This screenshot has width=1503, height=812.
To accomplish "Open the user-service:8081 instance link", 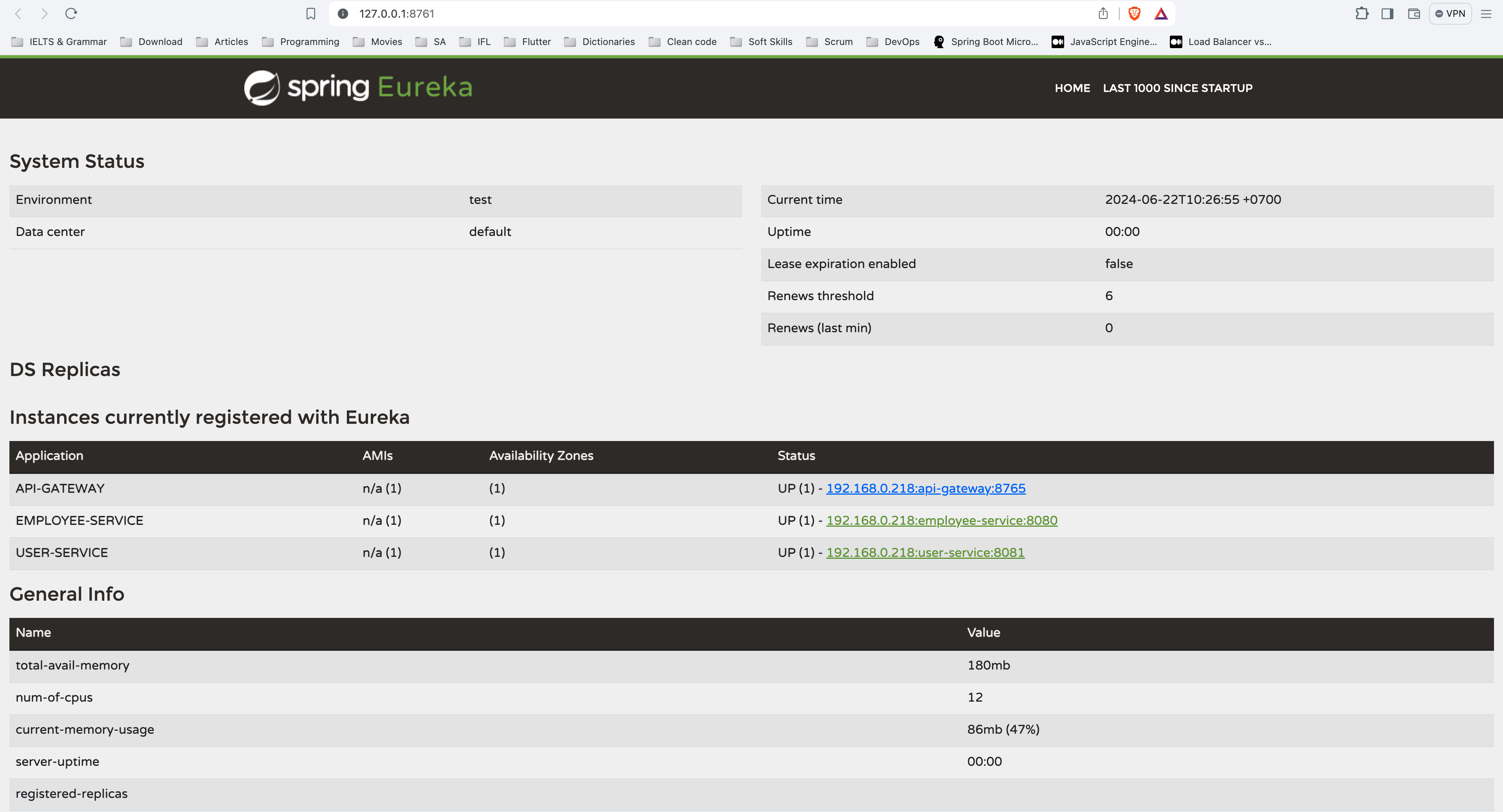I will (x=926, y=553).
